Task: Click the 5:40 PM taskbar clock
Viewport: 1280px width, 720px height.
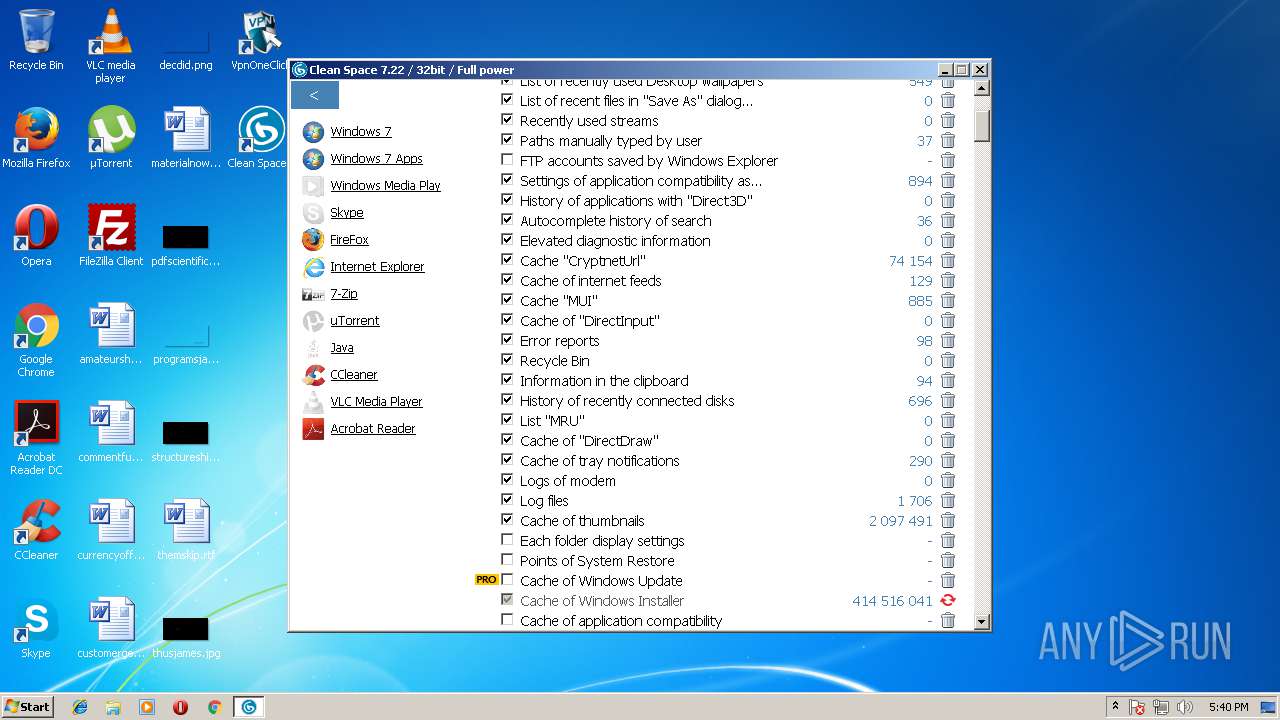Action: 1228,707
